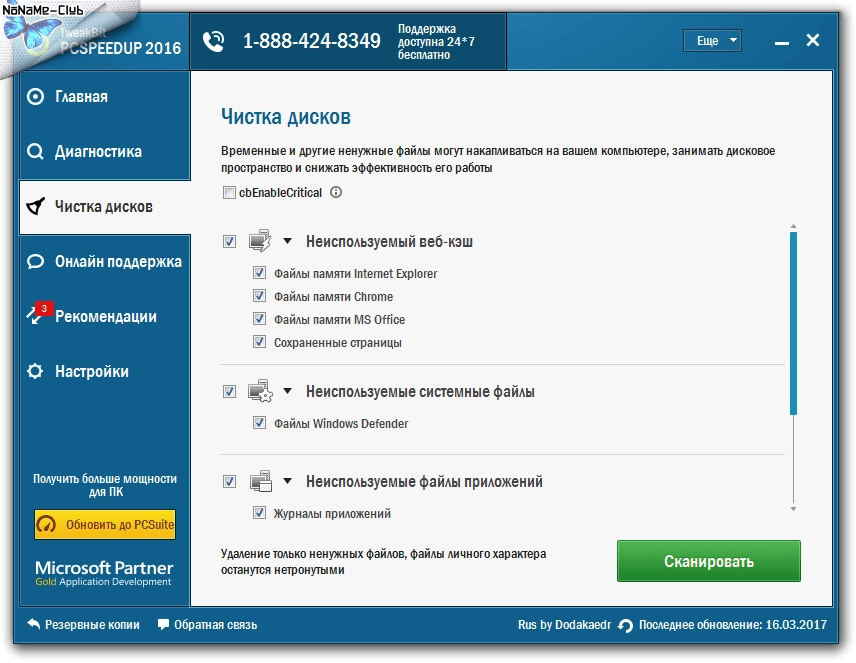Click the scrollbar down arrow
Screen dimensions: 856x663
(793, 509)
